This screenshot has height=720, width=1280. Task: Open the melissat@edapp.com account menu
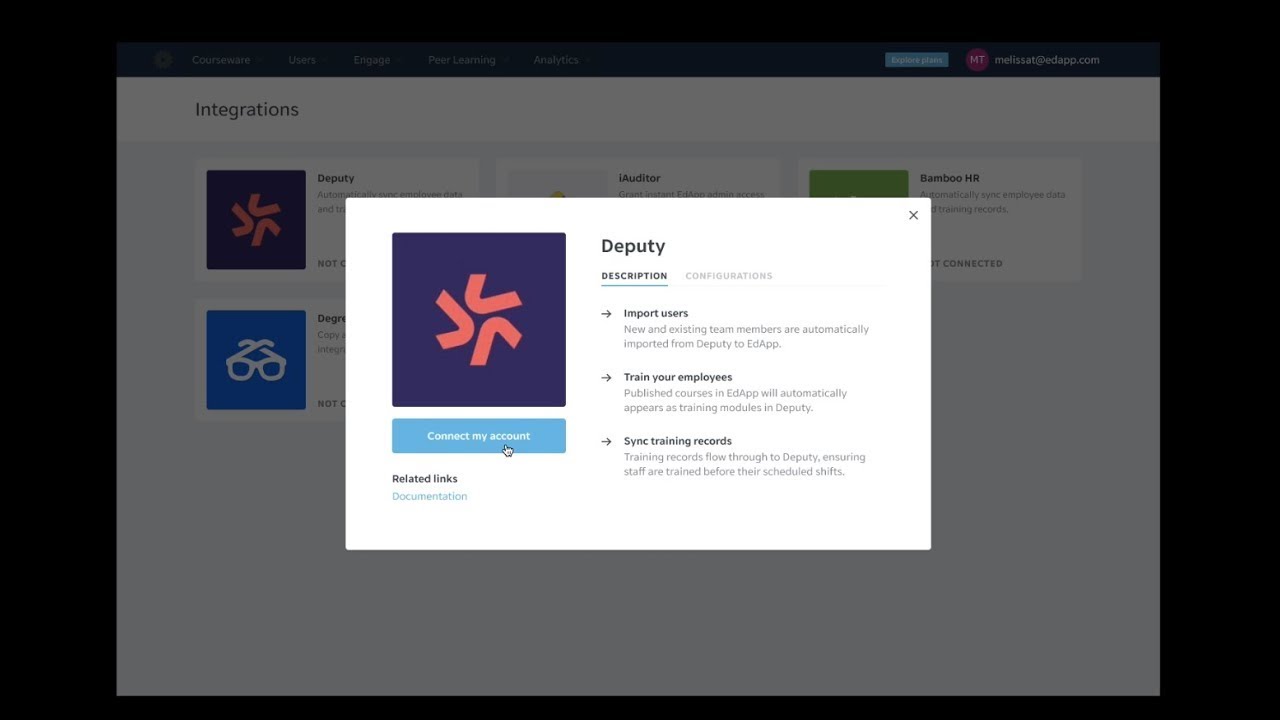click(x=1047, y=60)
